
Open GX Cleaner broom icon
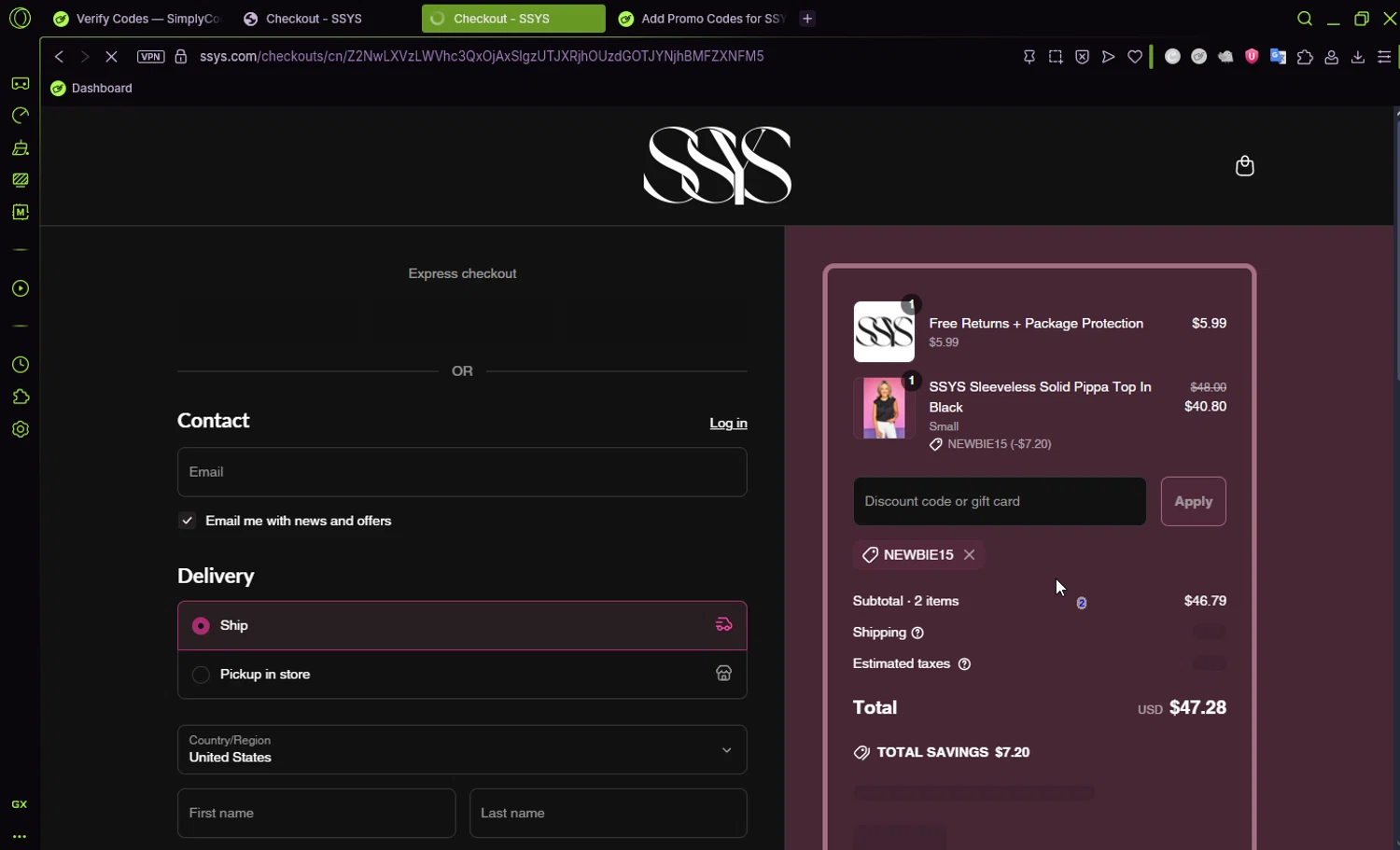click(21, 148)
